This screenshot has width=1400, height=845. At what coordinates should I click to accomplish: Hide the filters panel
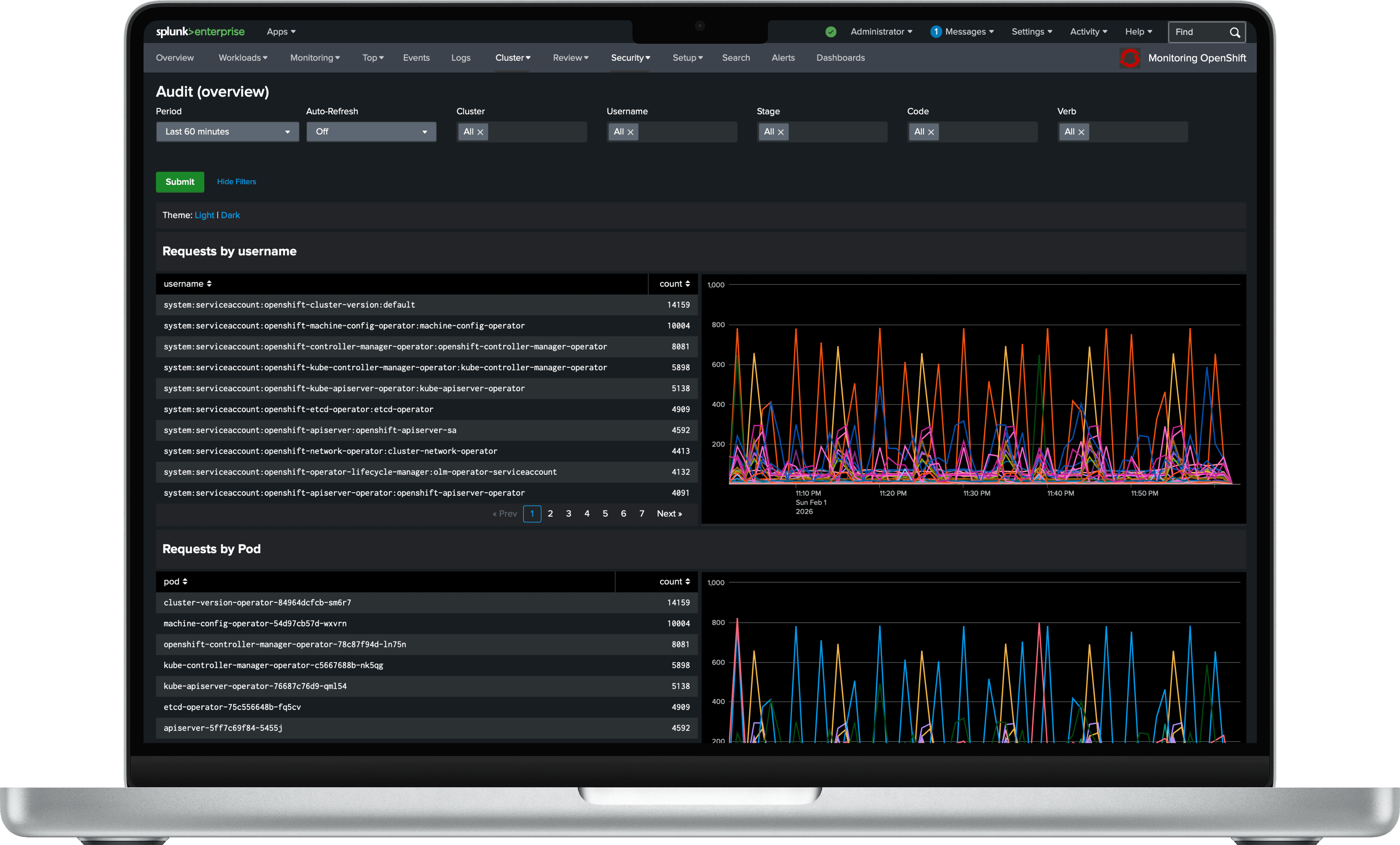(x=236, y=182)
